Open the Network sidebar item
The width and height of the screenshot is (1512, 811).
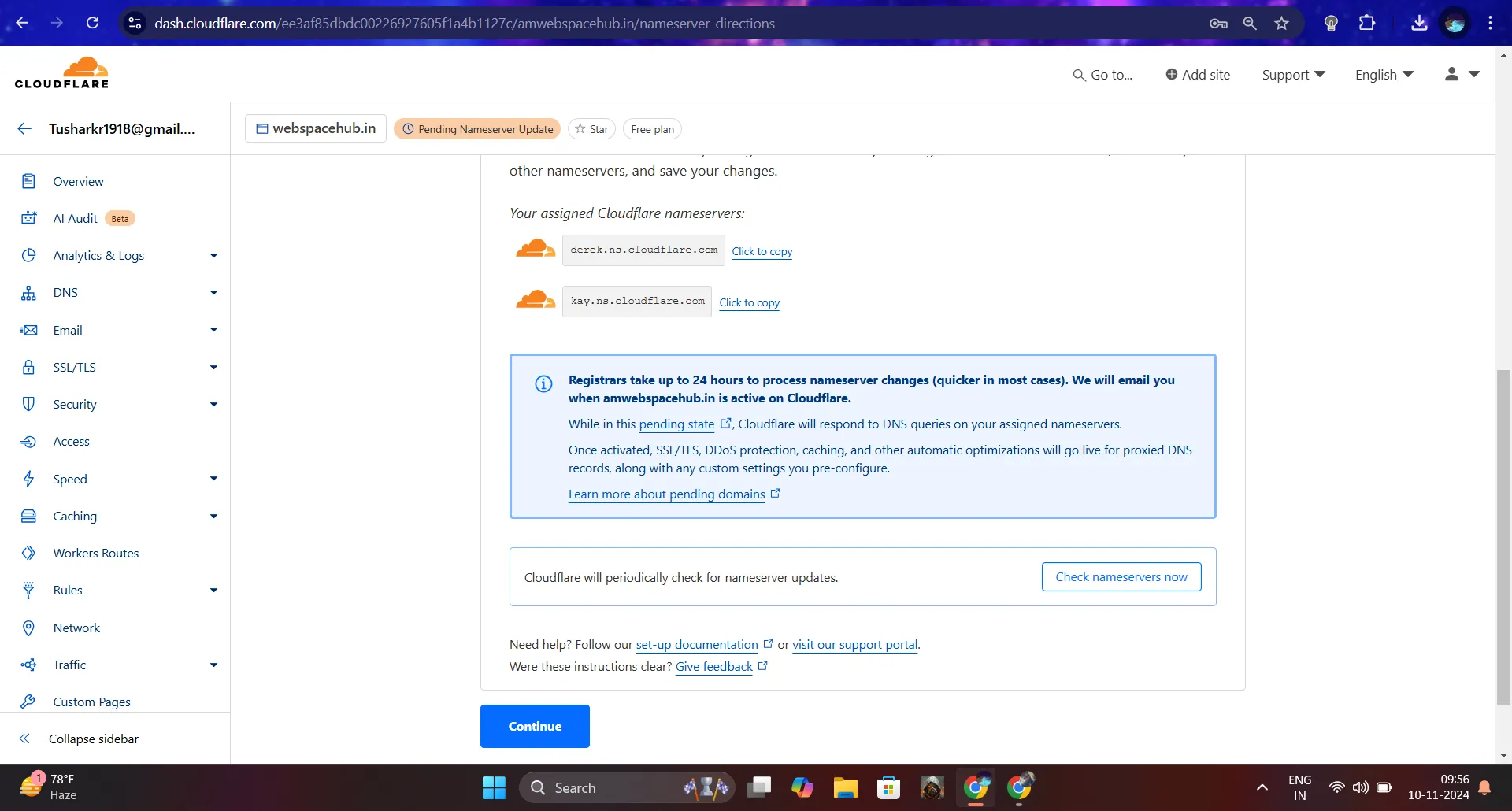76,628
